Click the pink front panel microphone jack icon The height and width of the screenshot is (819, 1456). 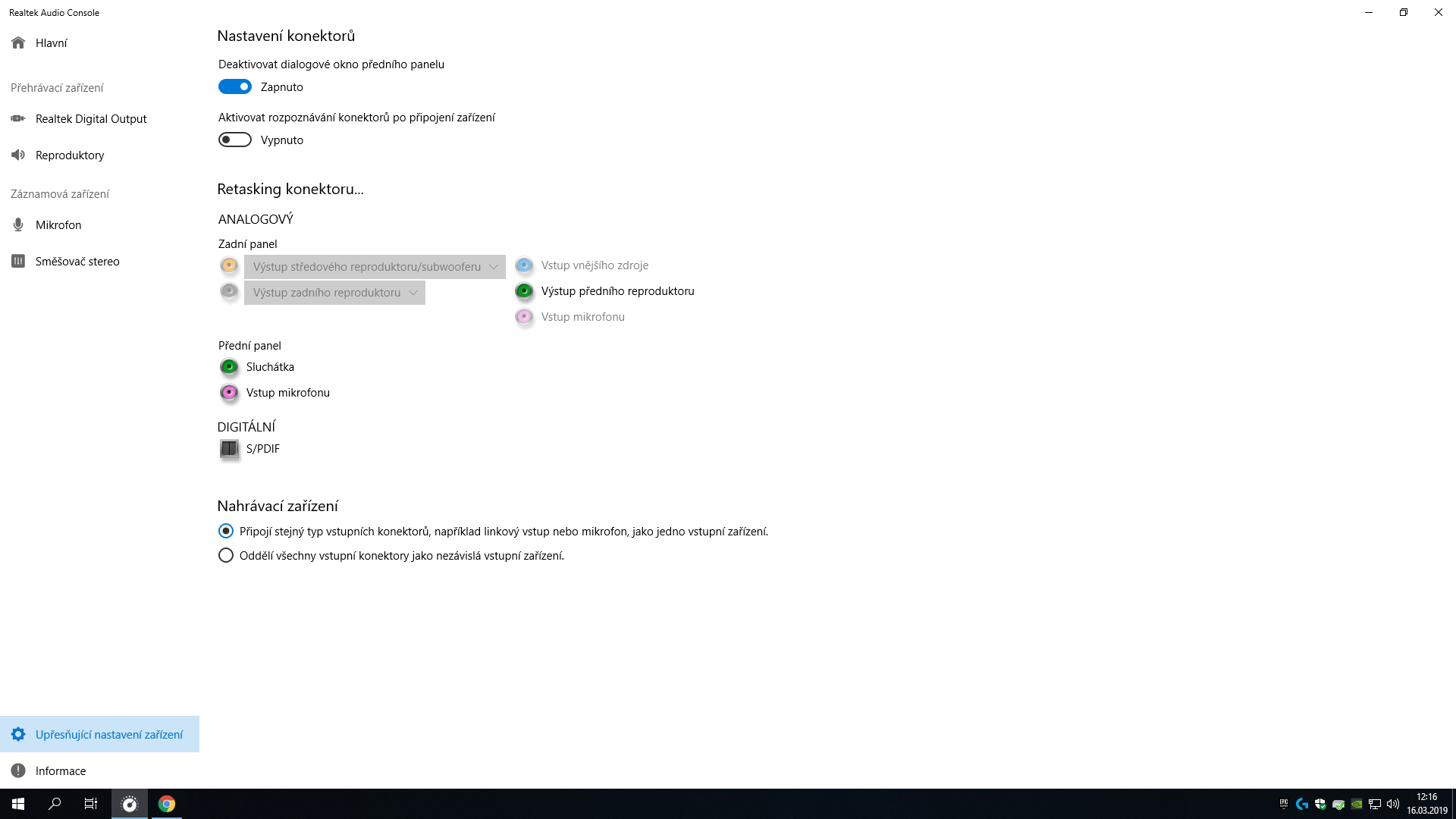(229, 393)
